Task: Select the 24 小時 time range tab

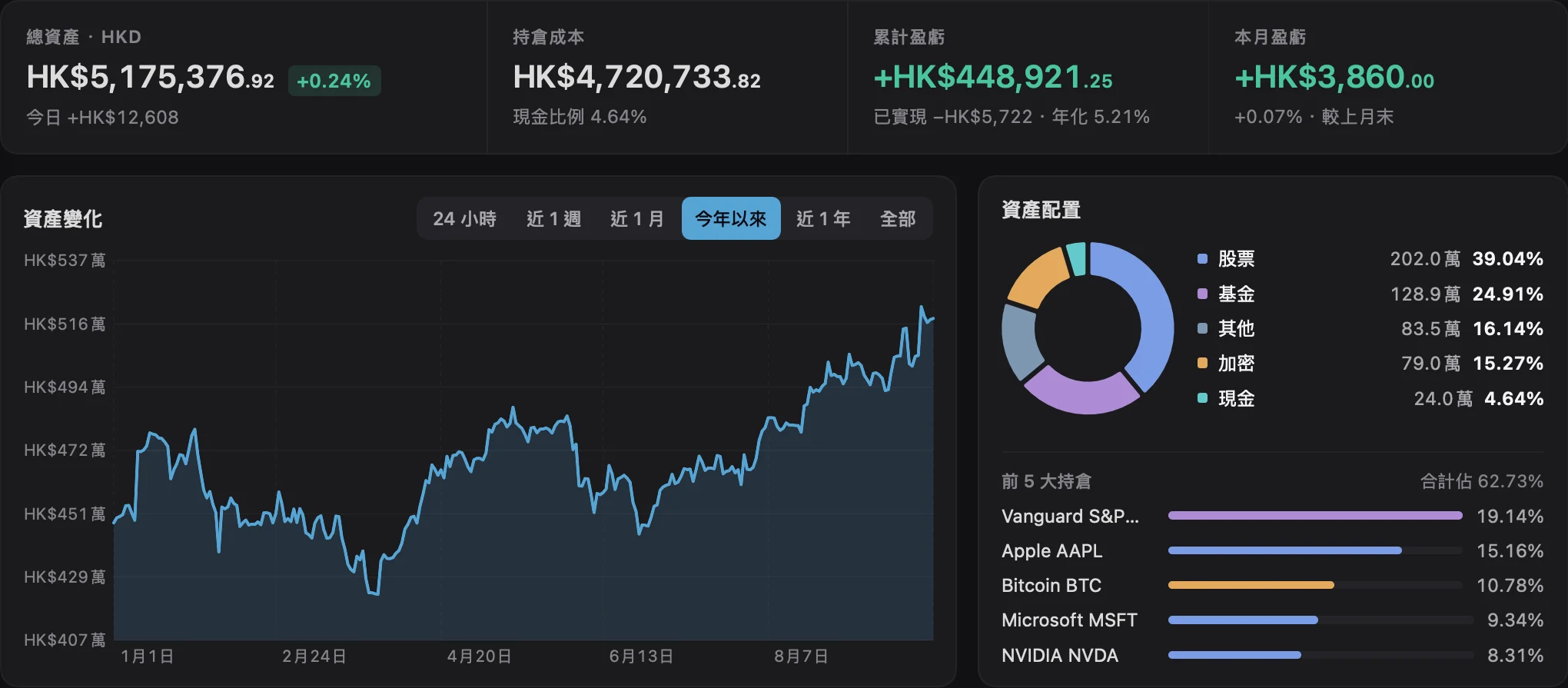Action: coord(464,219)
